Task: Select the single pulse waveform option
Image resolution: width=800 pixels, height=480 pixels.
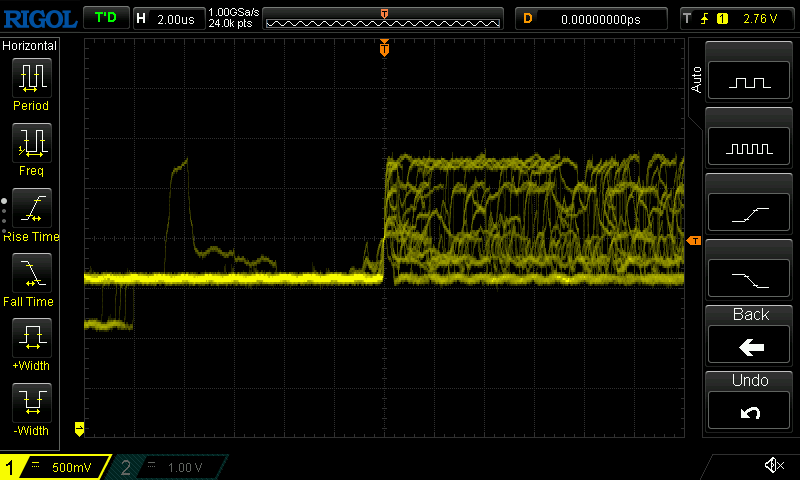Action: [x=750, y=82]
